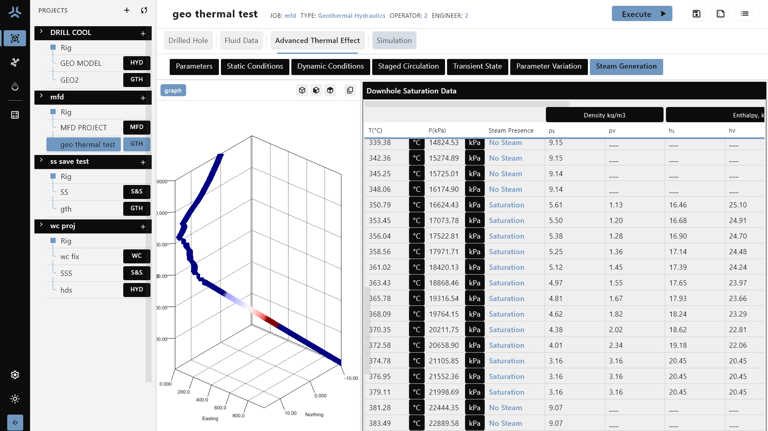The height and width of the screenshot is (431, 768).
Task: Toggle the brightness theme icon in sidebar
Action: 15,399
